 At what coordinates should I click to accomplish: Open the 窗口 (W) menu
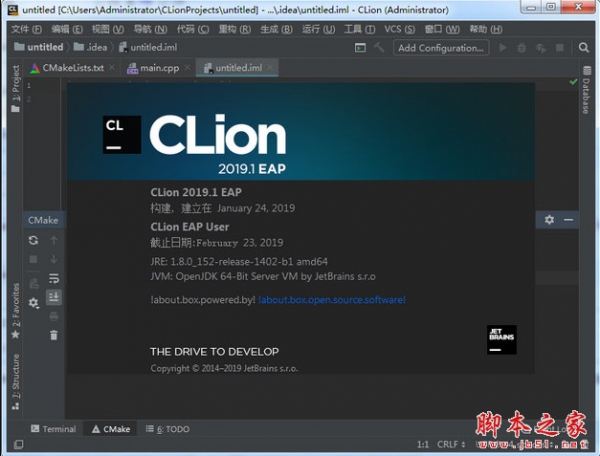(442, 29)
